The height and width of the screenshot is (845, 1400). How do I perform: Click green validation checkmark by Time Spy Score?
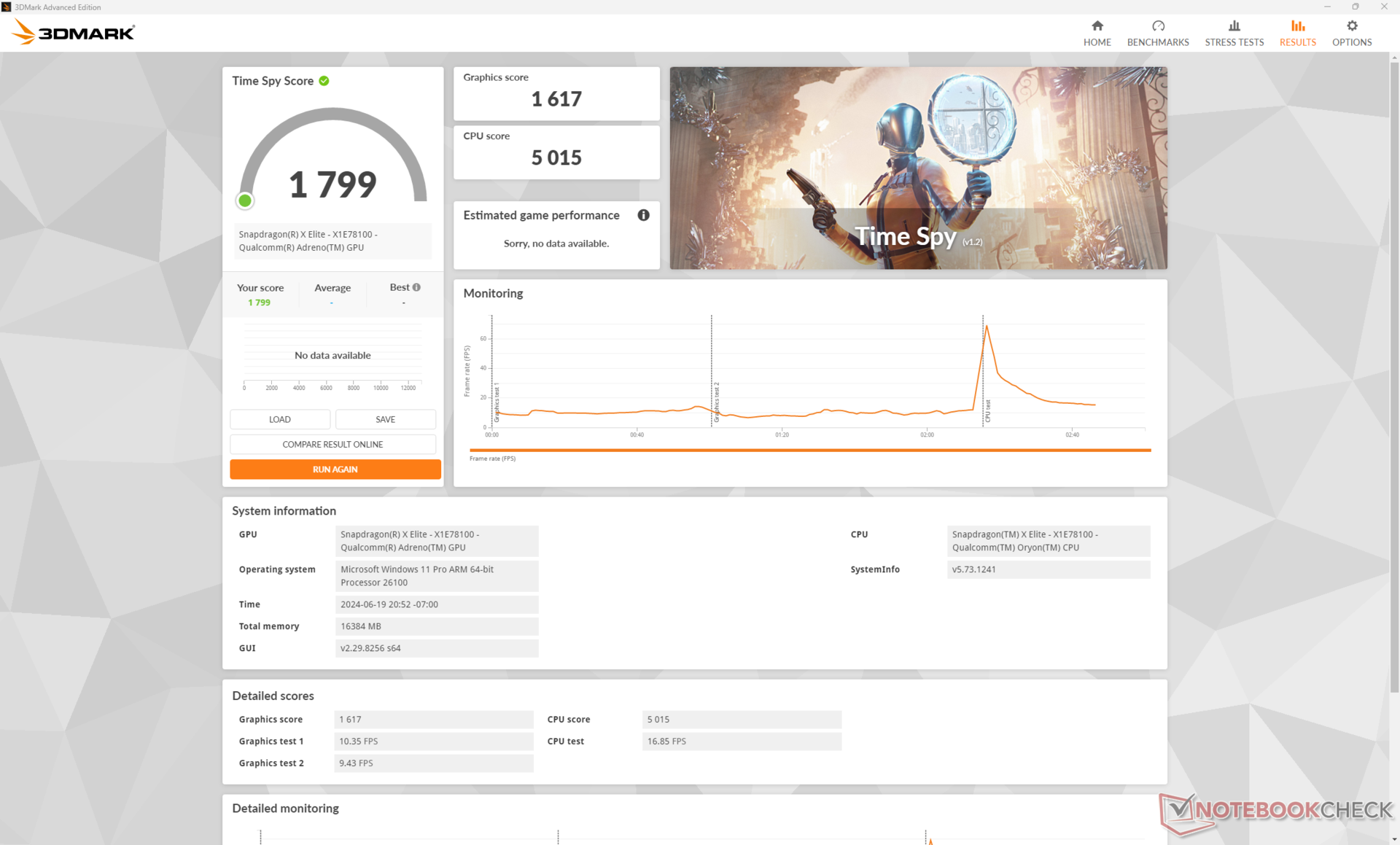pos(324,81)
